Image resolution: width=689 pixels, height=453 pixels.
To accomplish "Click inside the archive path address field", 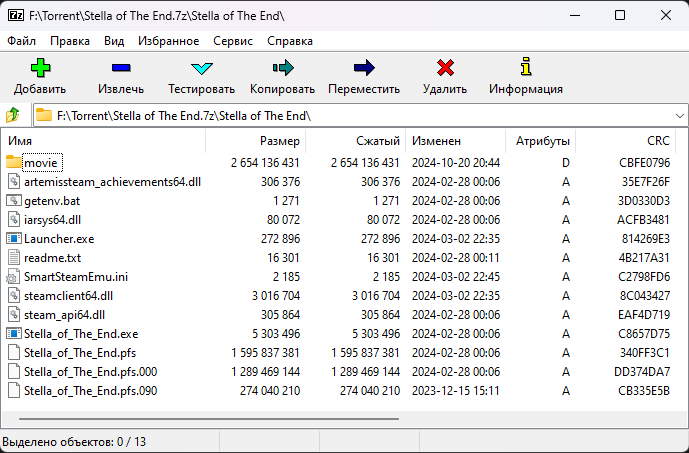I will [350, 115].
